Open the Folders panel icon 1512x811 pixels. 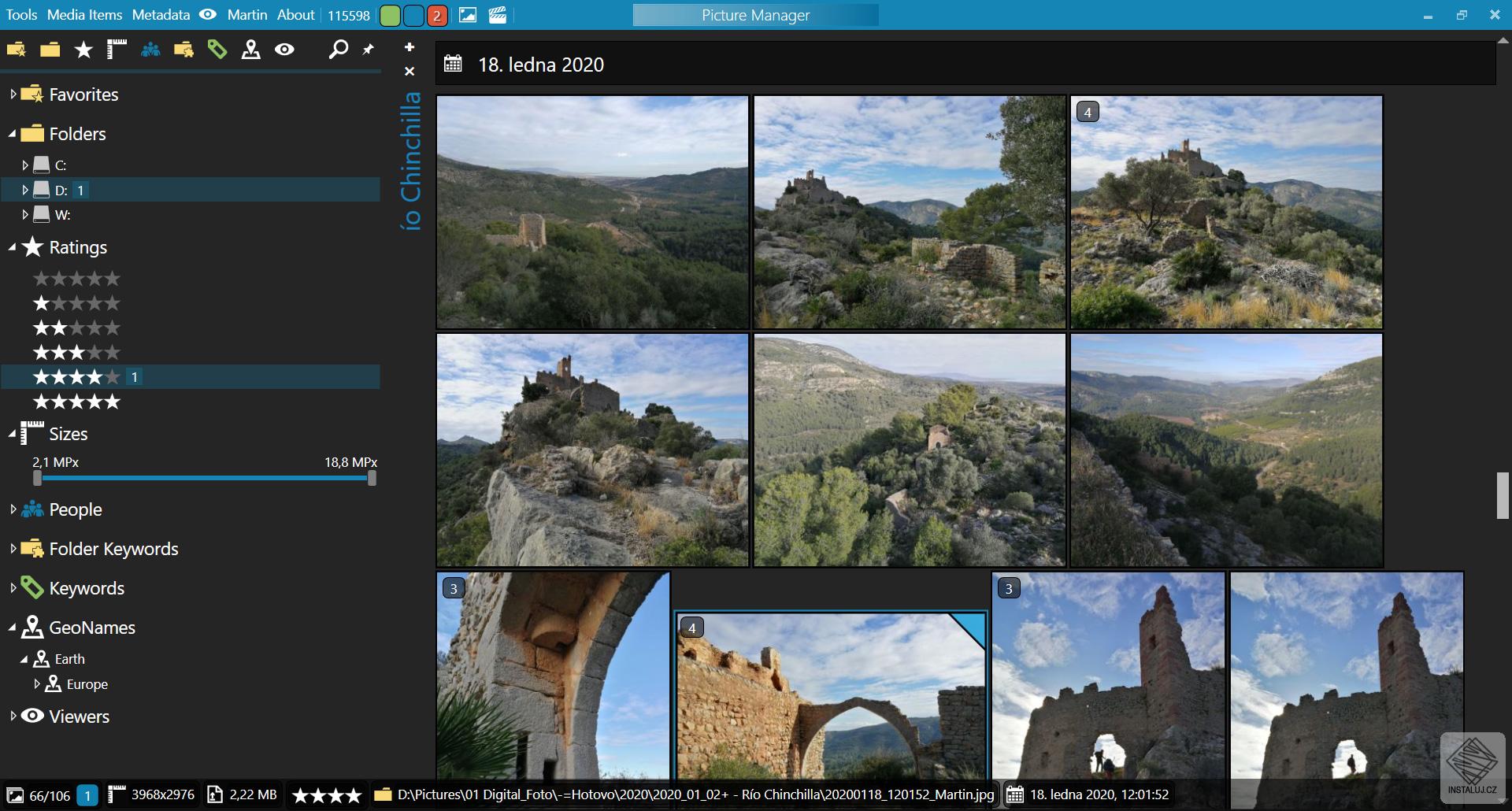50,49
